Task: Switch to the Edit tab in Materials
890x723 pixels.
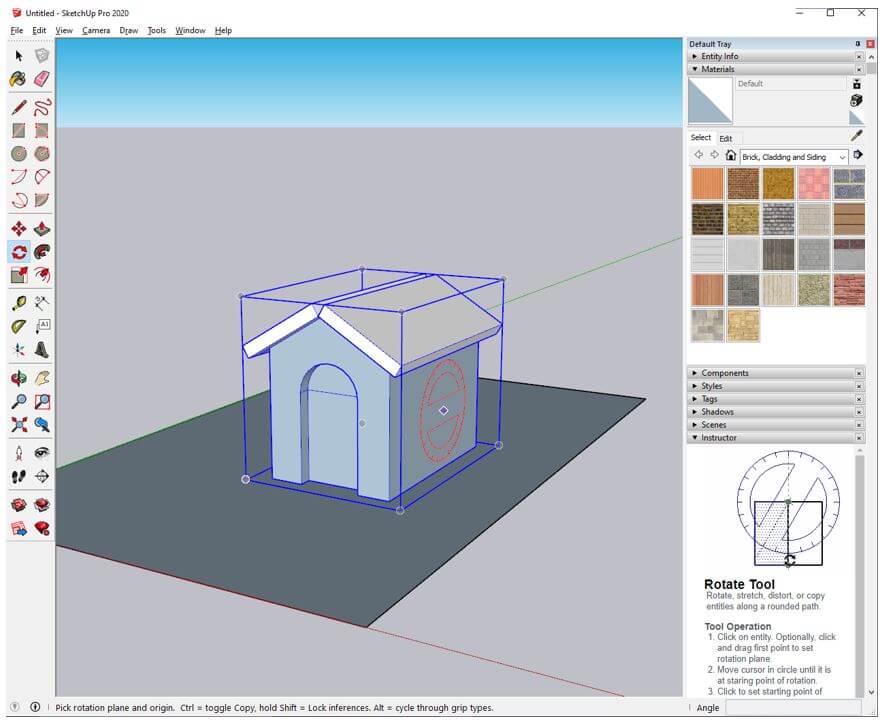Action: tap(726, 138)
